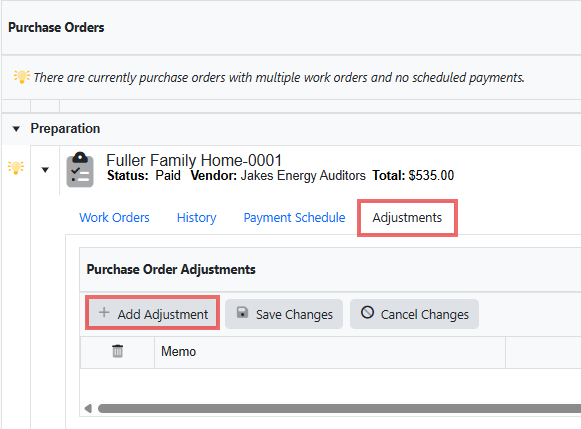Click the lightbulb icon in the notice banner

[21, 76]
